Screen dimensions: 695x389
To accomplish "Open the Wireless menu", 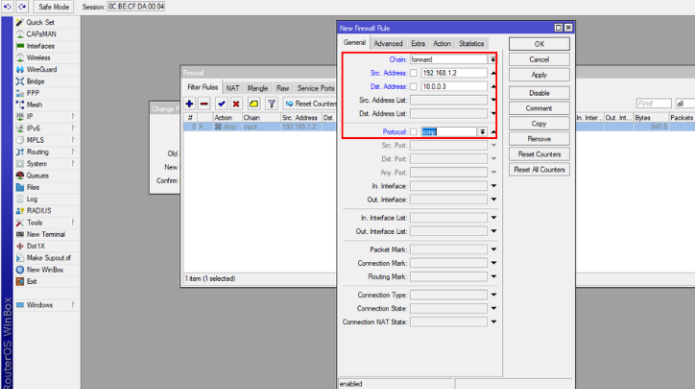I will coord(38,58).
